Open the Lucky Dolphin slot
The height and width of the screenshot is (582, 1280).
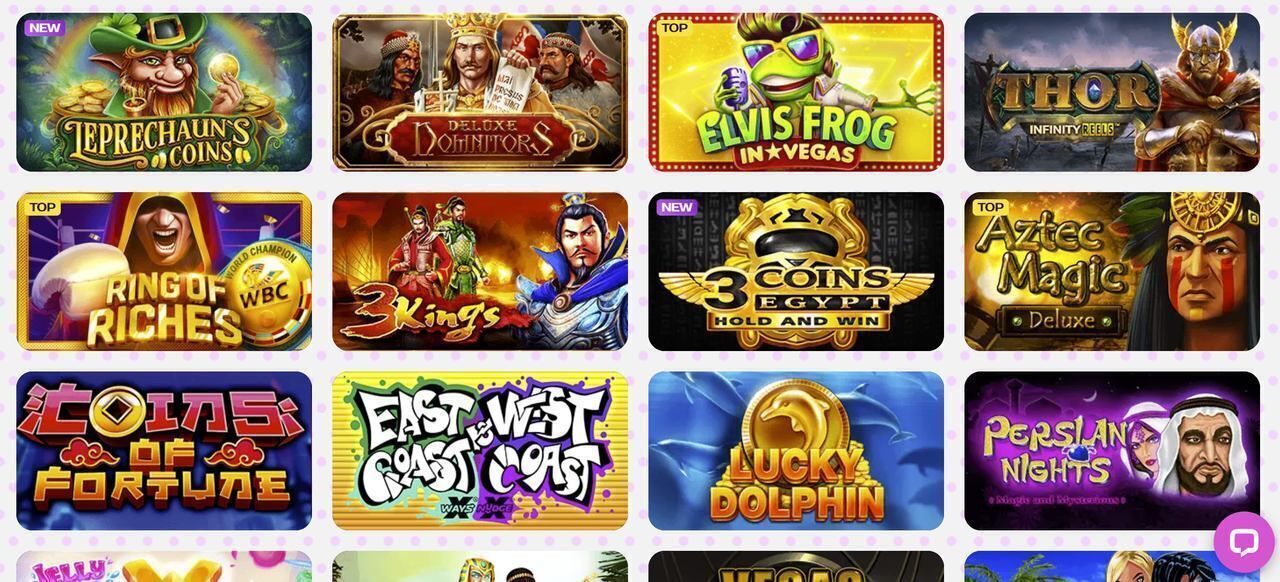click(x=796, y=451)
